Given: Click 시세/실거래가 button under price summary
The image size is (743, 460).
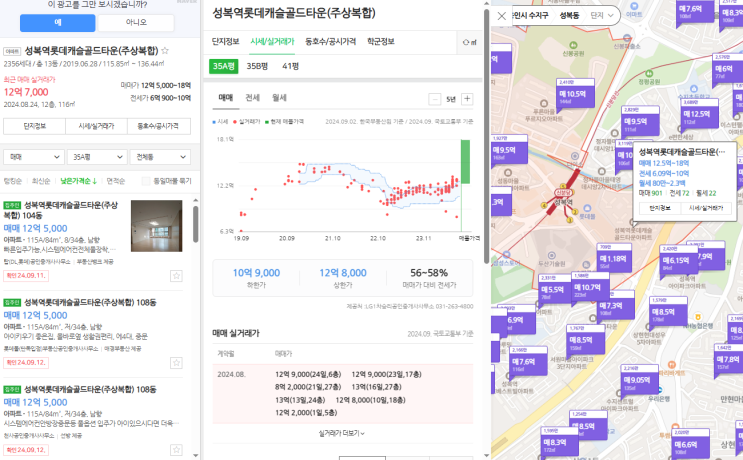Looking at the screenshot, I should [x=97, y=126].
